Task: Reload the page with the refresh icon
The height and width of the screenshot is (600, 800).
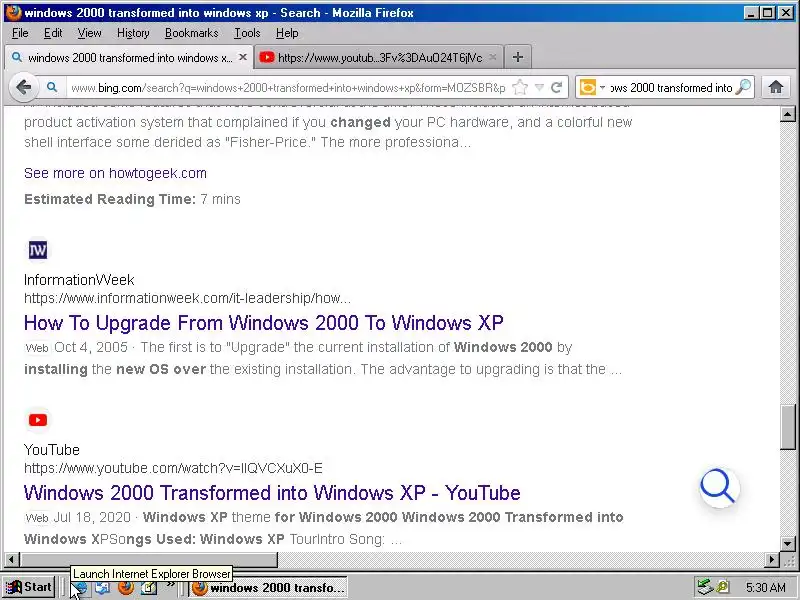Action: [557, 87]
